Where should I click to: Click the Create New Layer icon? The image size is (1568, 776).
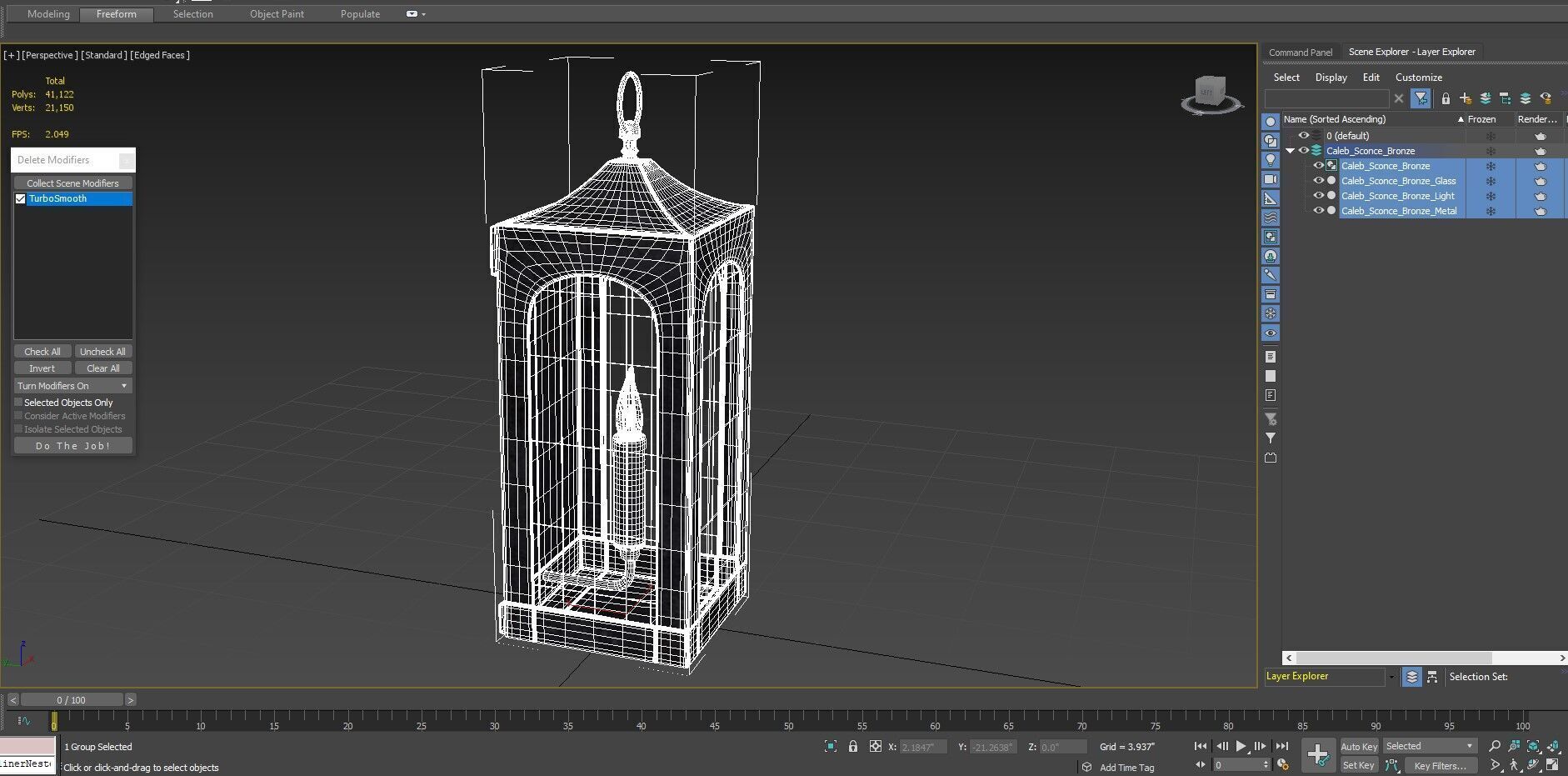tap(1466, 98)
